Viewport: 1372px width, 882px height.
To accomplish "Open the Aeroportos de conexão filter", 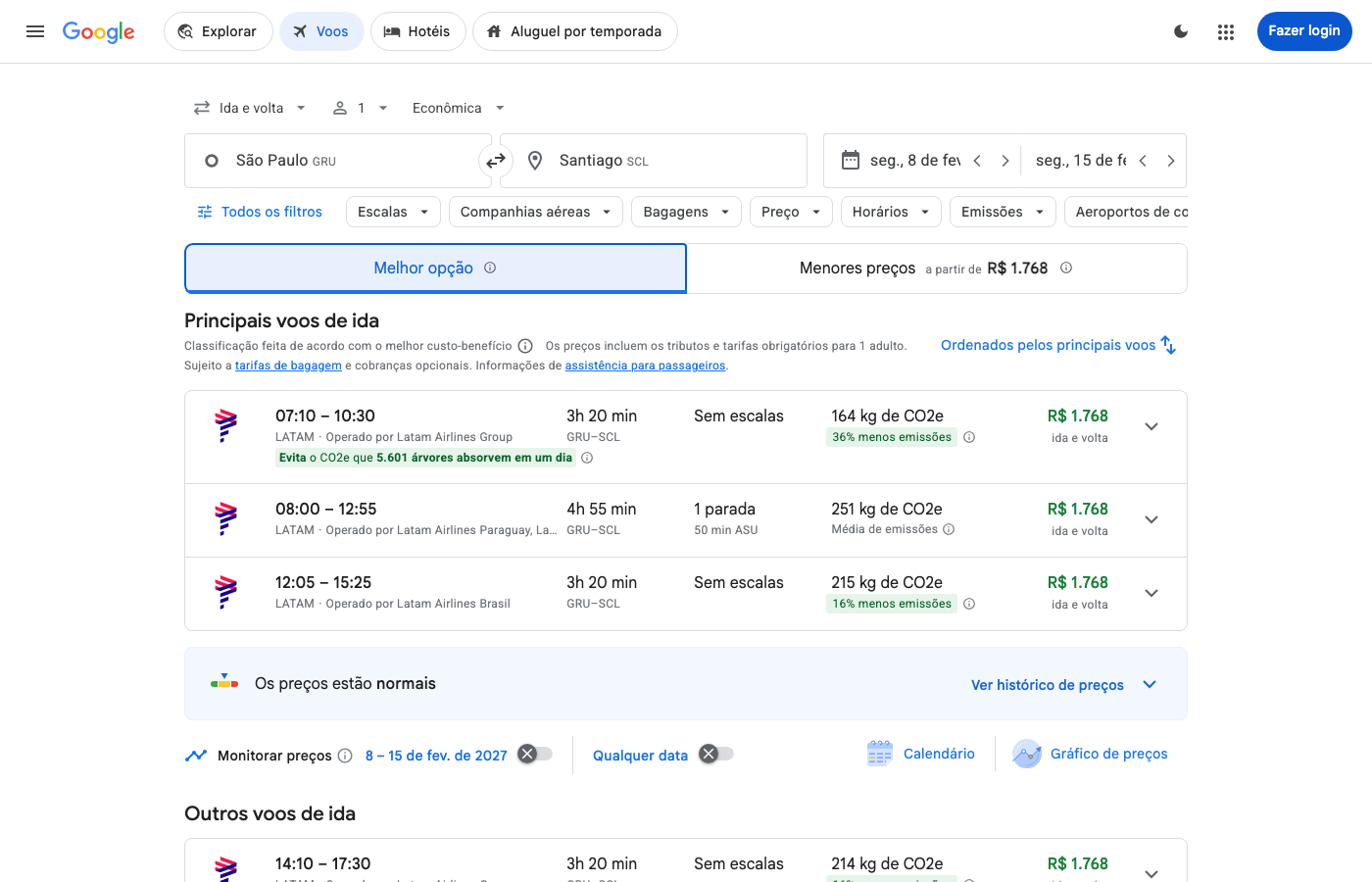I will pos(1126,212).
